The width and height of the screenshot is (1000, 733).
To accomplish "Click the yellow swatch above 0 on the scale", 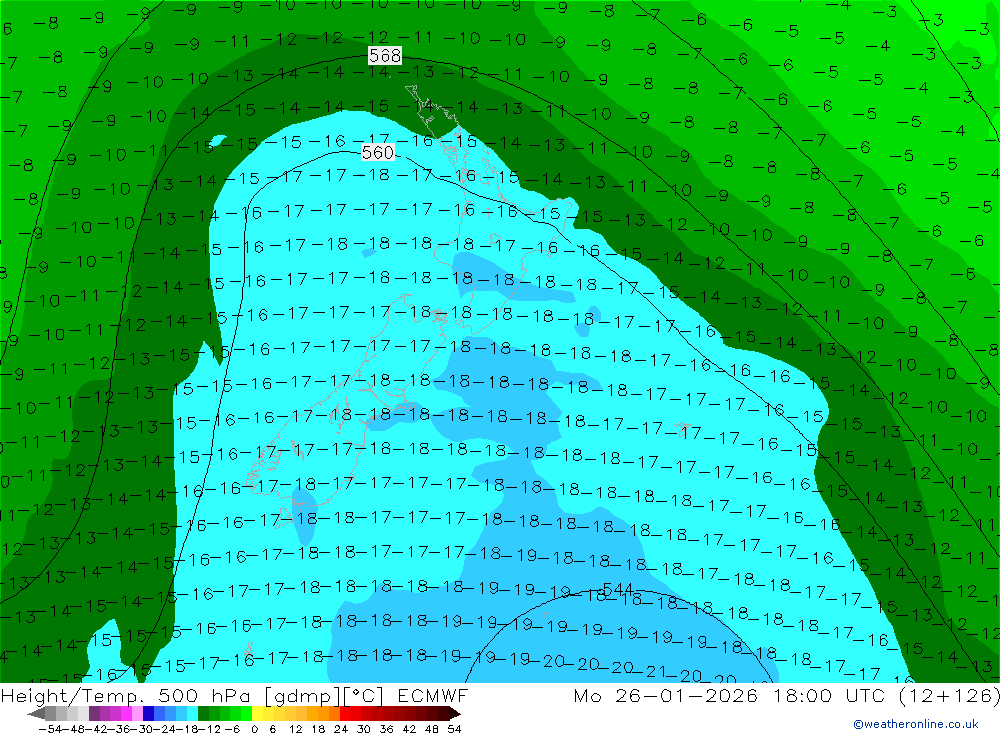I will point(258,714).
